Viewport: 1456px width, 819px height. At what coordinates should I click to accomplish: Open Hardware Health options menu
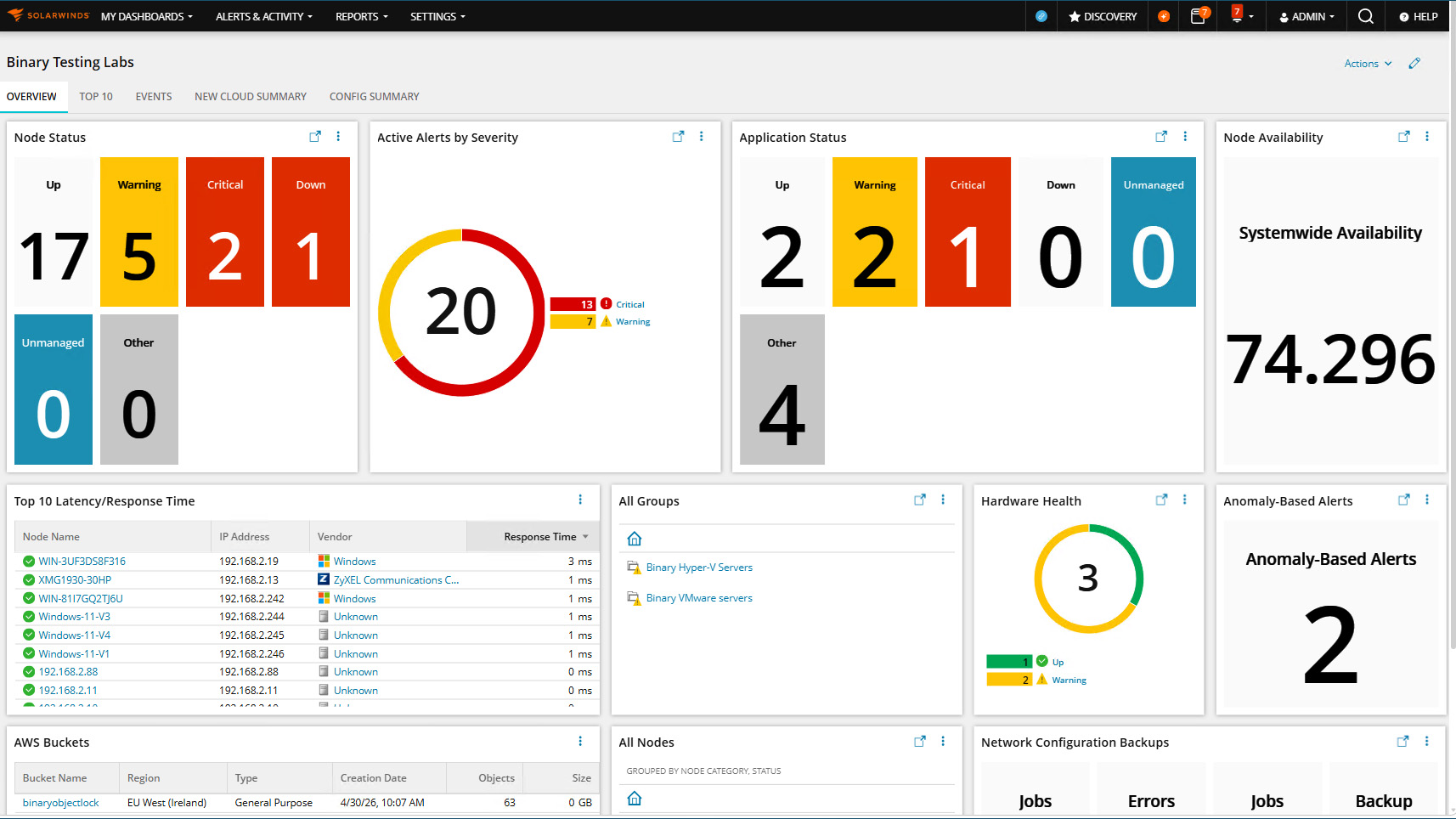click(x=1185, y=500)
